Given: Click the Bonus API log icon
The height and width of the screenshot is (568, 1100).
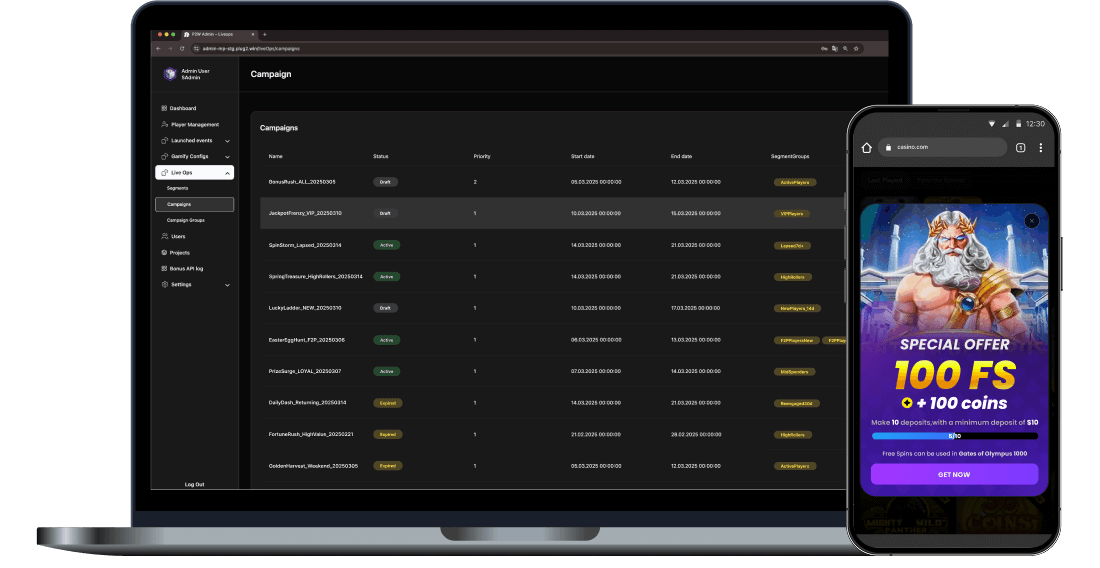Looking at the screenshot, I should click(164, 268).
